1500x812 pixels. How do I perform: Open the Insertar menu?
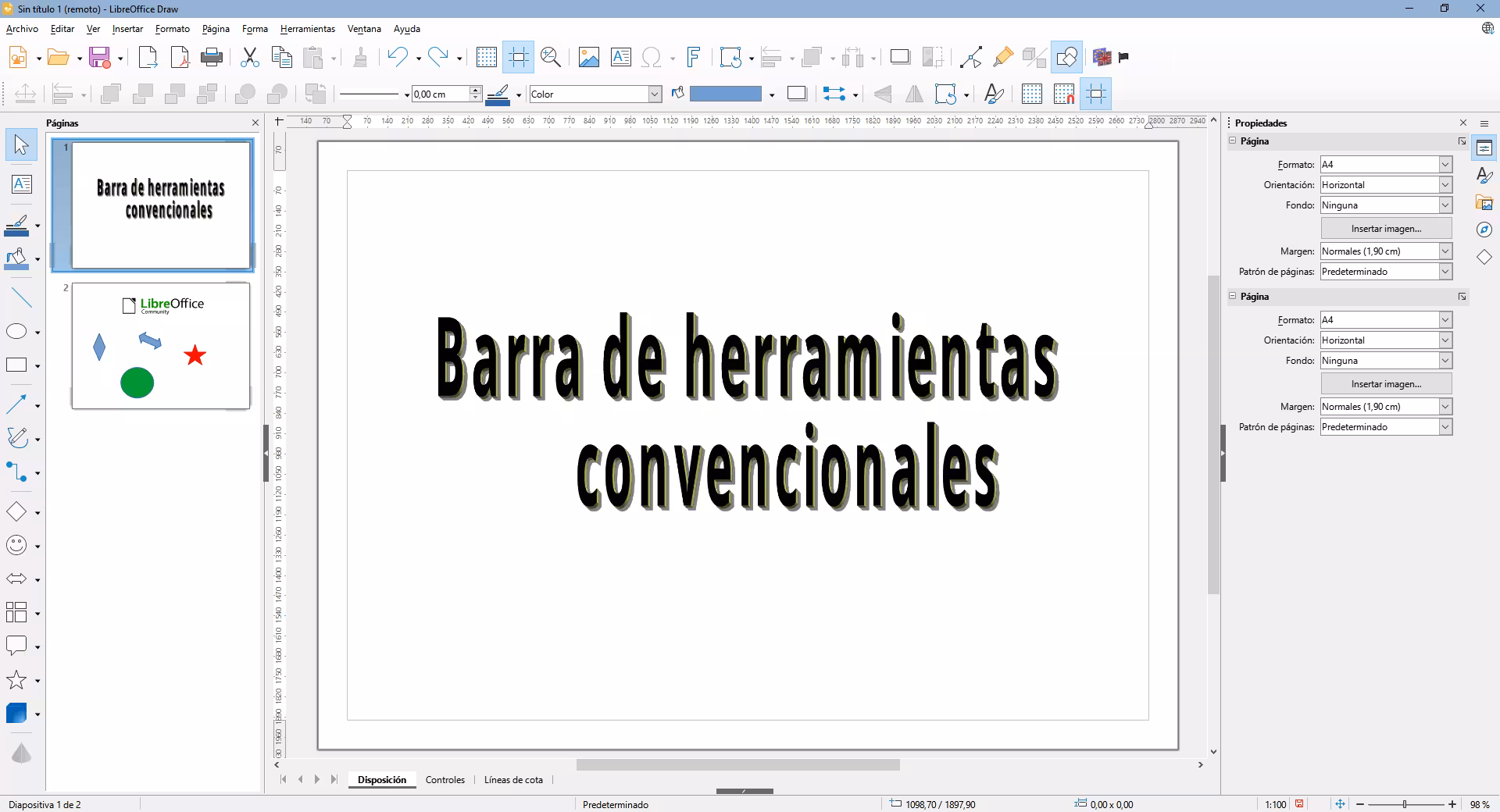pyautogui.click(x=127, y=29)
